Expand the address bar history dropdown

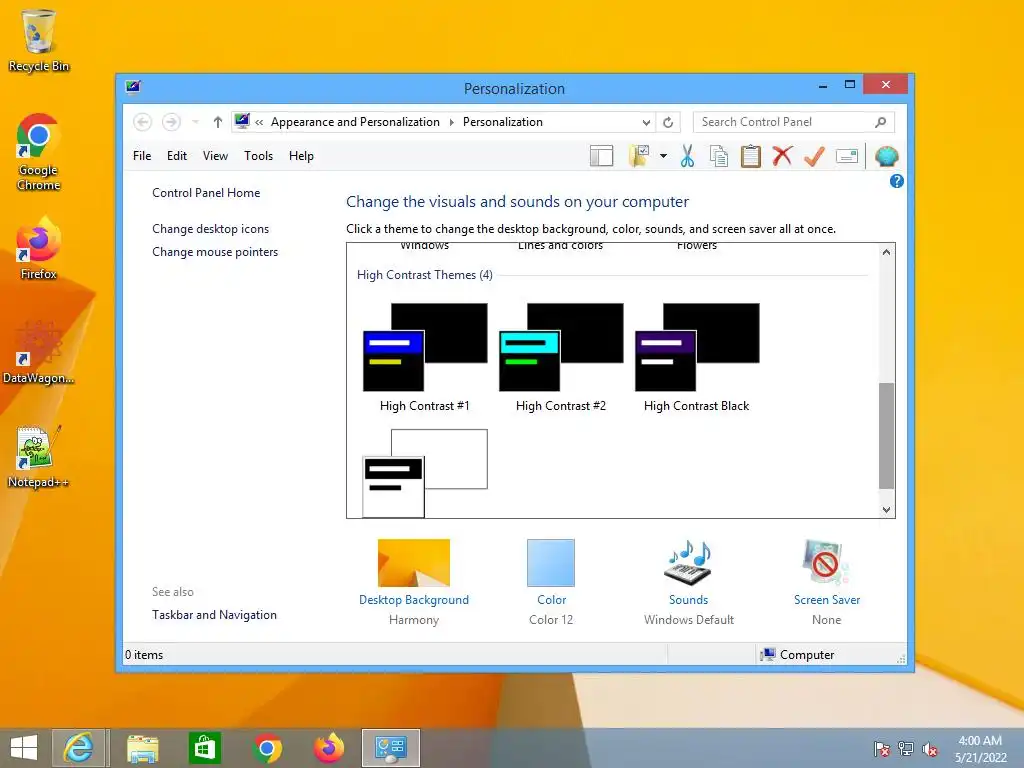pyautogui.click(x=646, y=122)
